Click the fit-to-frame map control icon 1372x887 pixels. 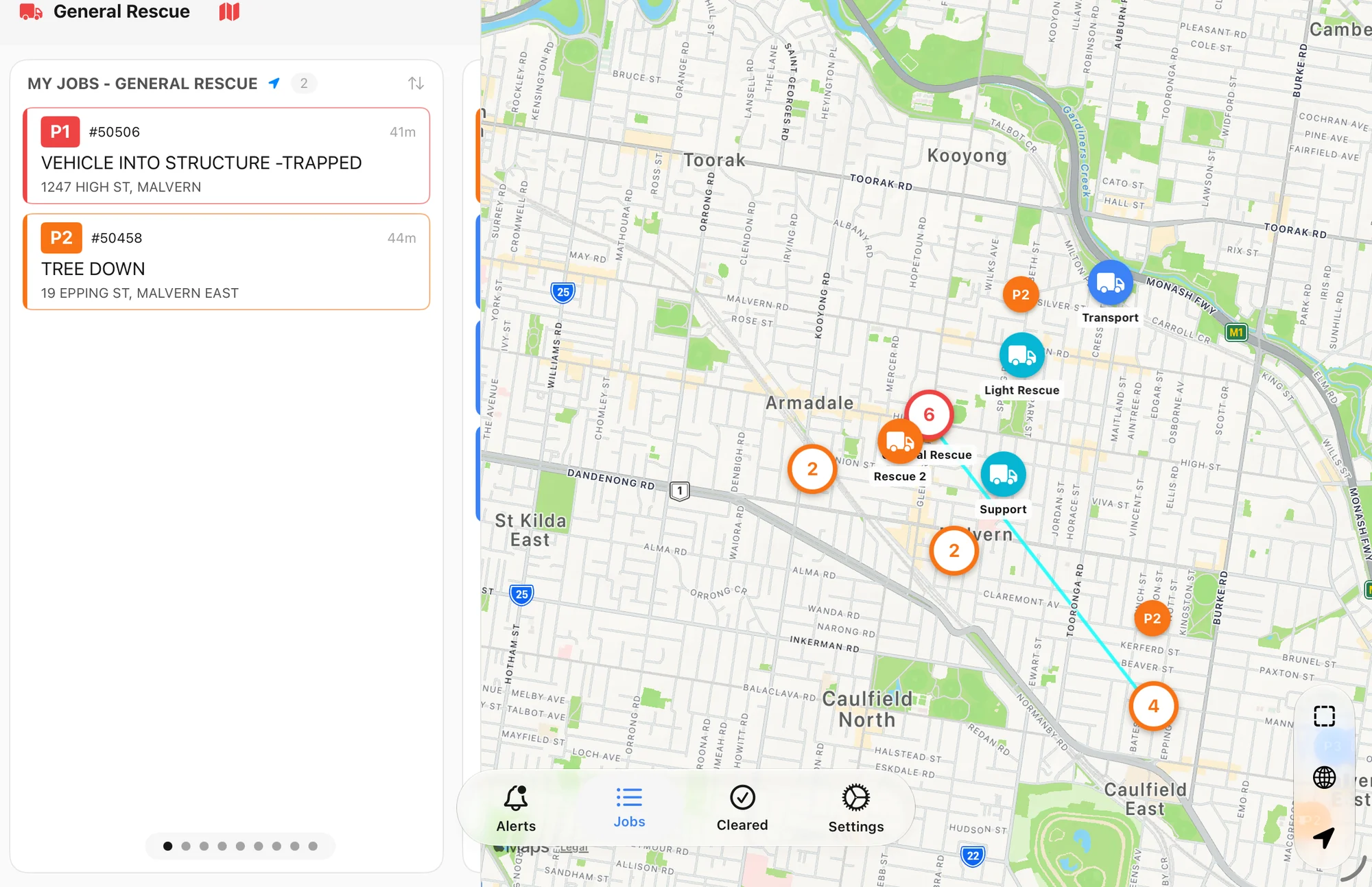pyautogui.click(x=1324, y=716)
